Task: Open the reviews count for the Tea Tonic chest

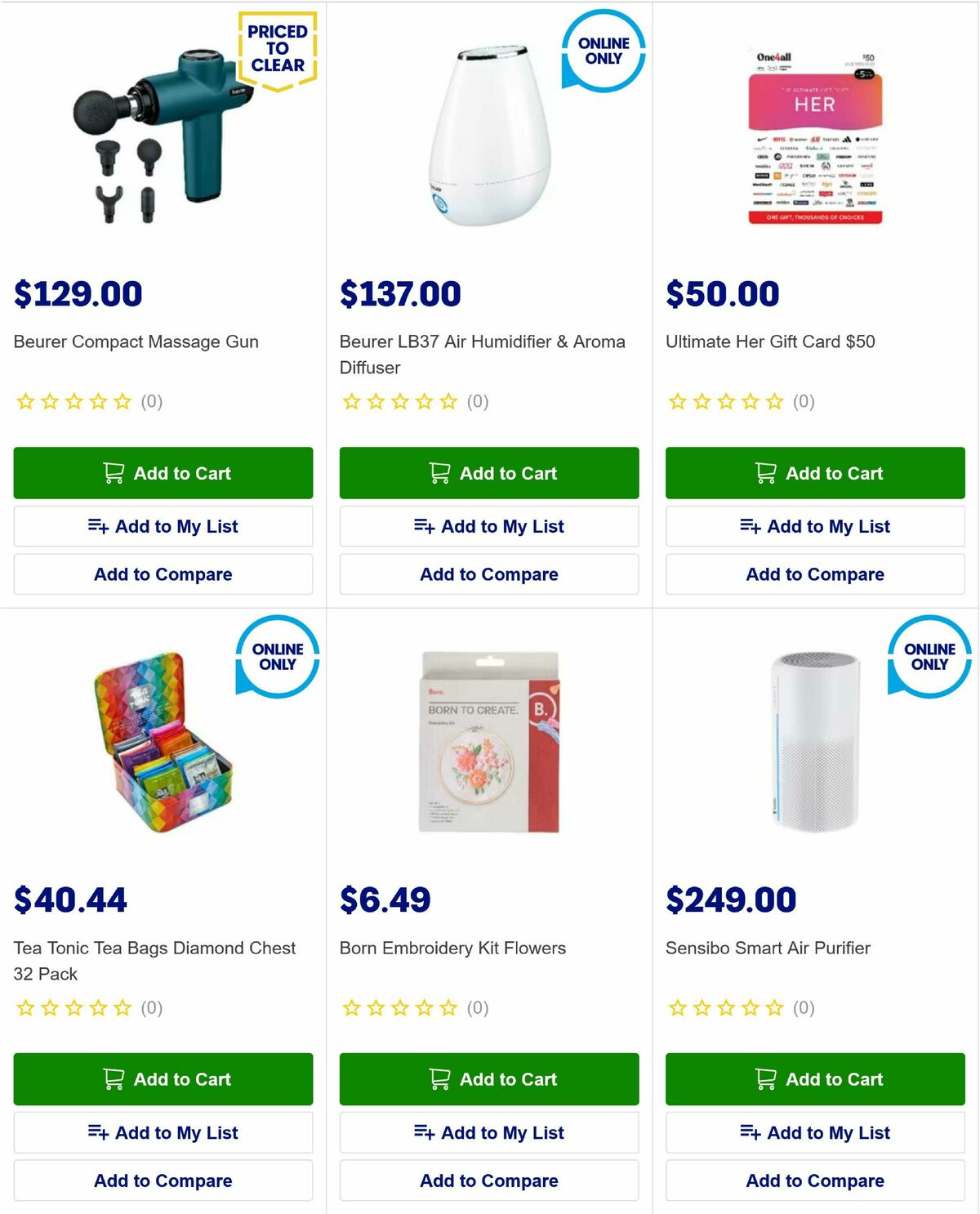Action: [151, 1008]
